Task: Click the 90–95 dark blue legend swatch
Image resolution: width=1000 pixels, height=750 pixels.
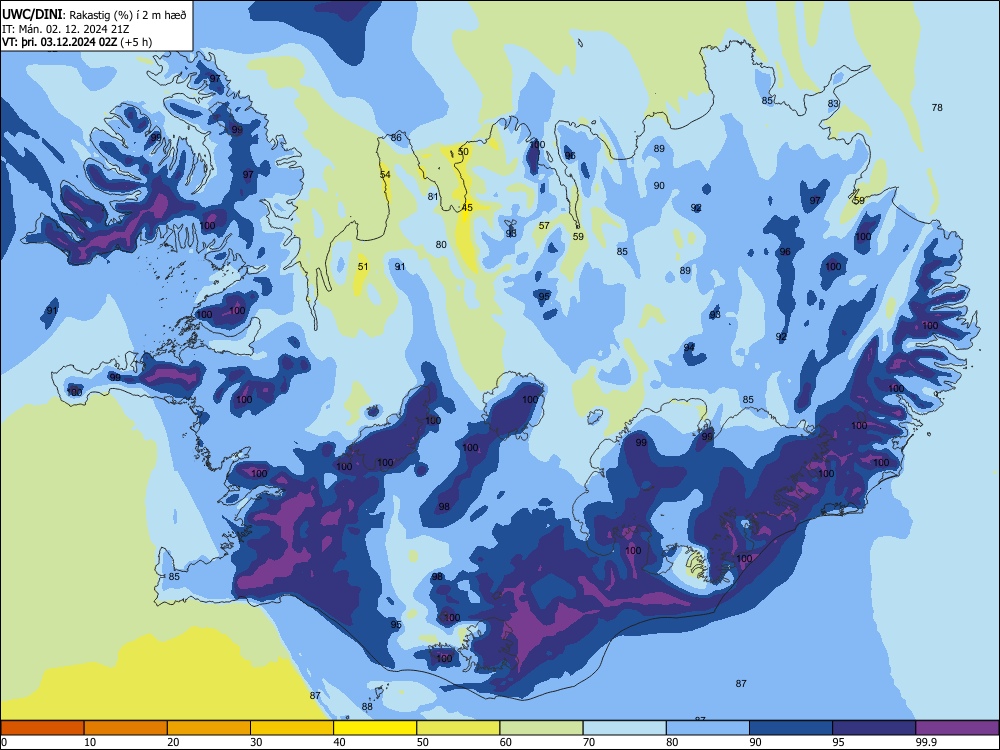Action: pyautogui.click(x=791, y=728)
